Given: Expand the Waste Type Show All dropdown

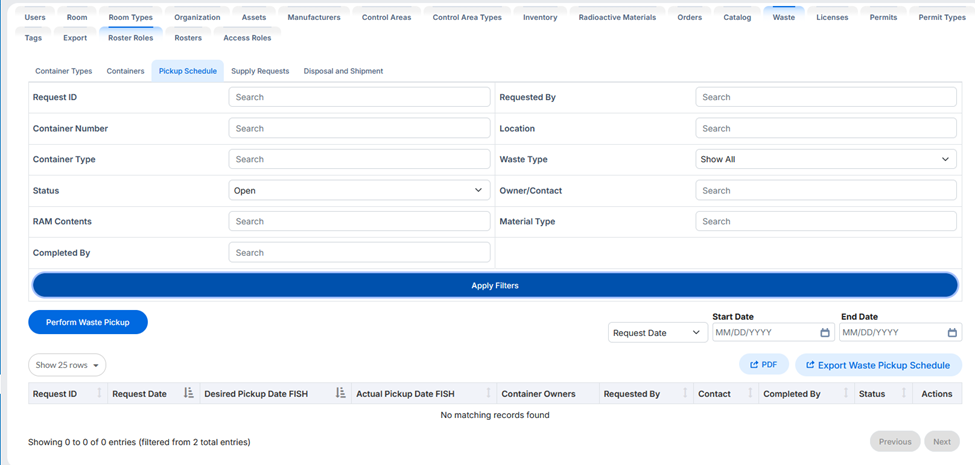Looking at the screenshot, I should click(x=825, y=159).
